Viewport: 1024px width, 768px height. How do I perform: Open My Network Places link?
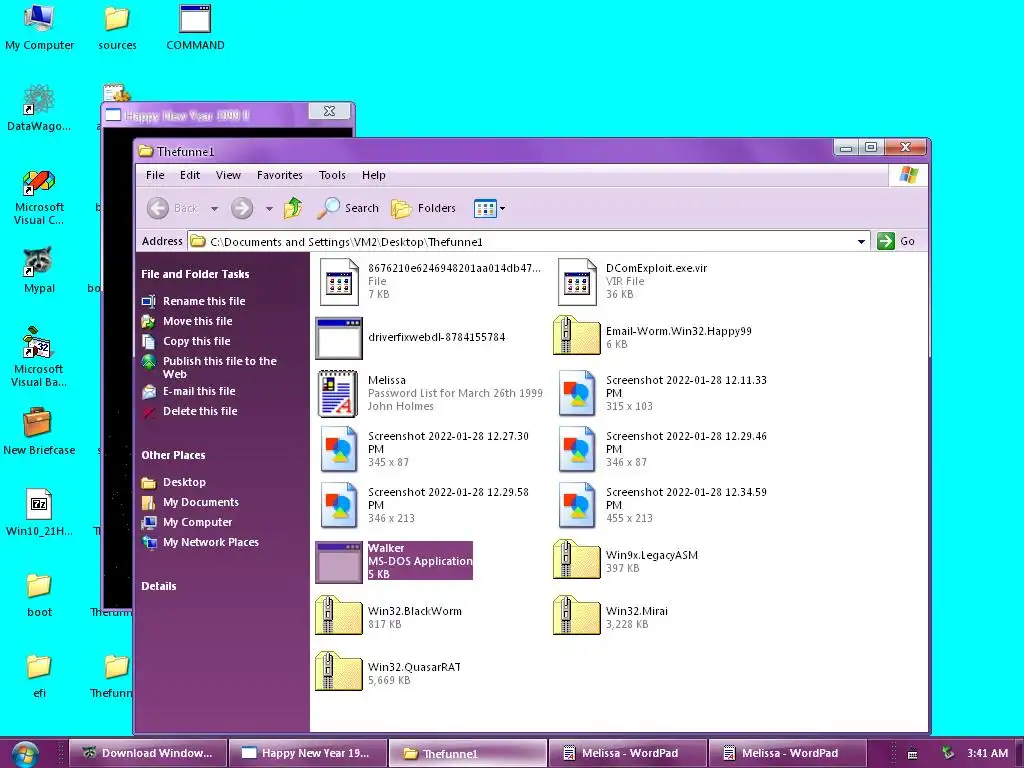pyautogui.click(x=210, y=542)
